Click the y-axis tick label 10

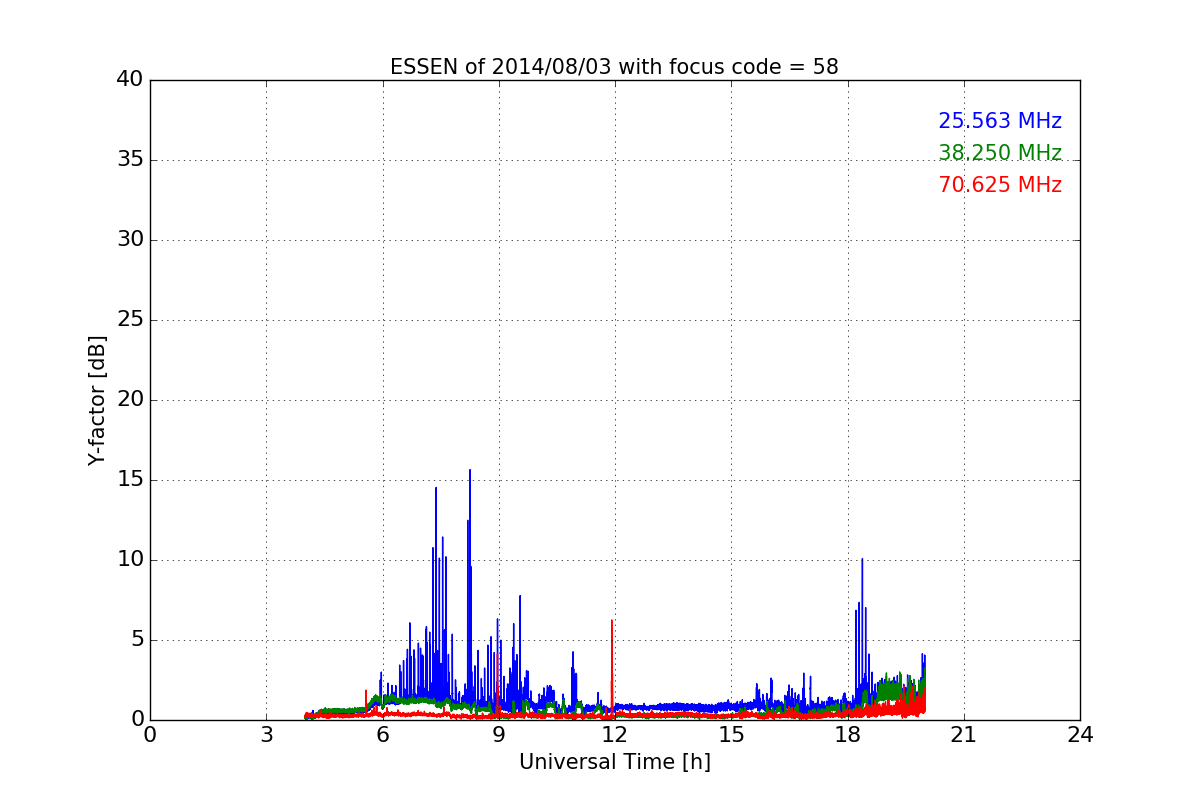click(130, 560)
